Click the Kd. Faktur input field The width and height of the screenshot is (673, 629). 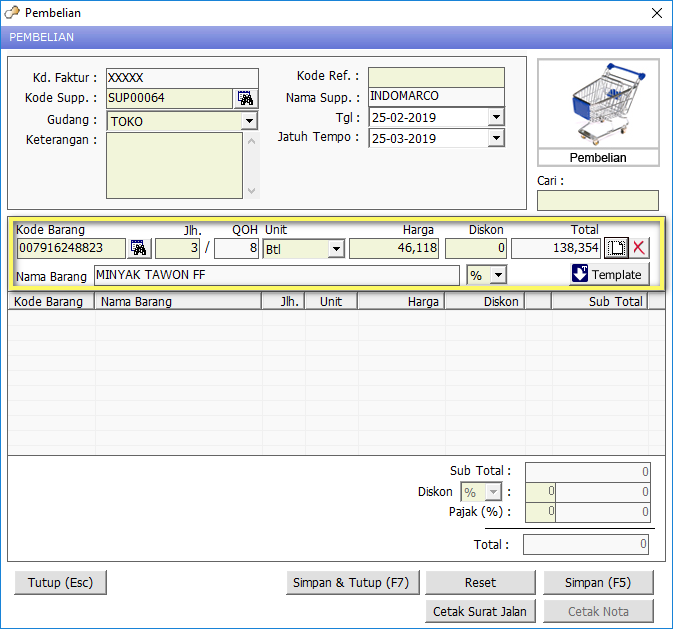pyautogui.click(x=181, y=77)
